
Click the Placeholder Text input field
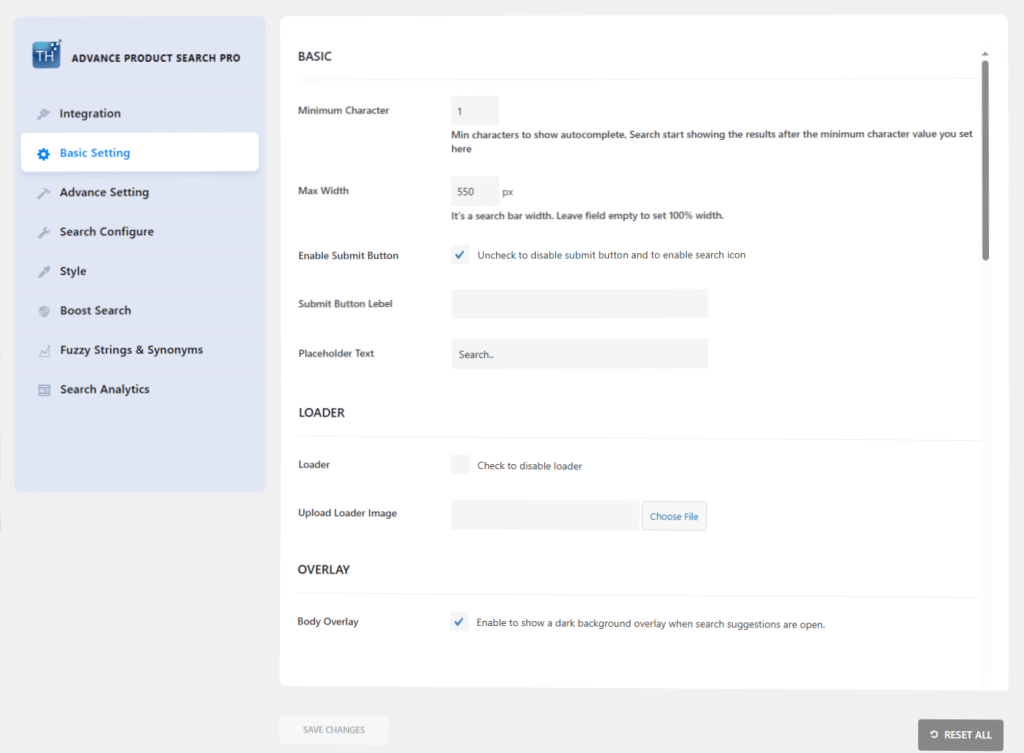[579, 353]
